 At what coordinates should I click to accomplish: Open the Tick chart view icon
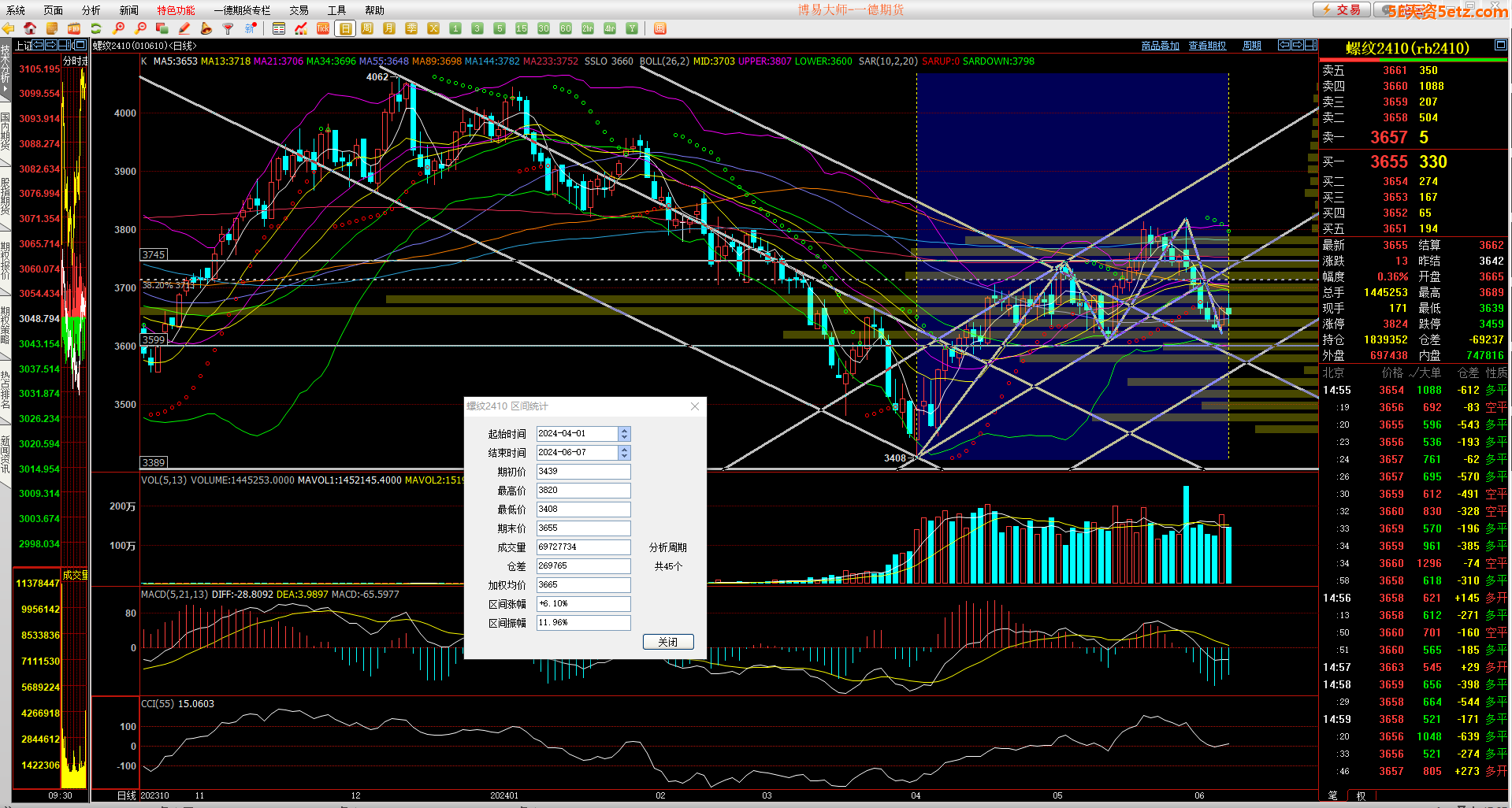[x=323, y=28]
